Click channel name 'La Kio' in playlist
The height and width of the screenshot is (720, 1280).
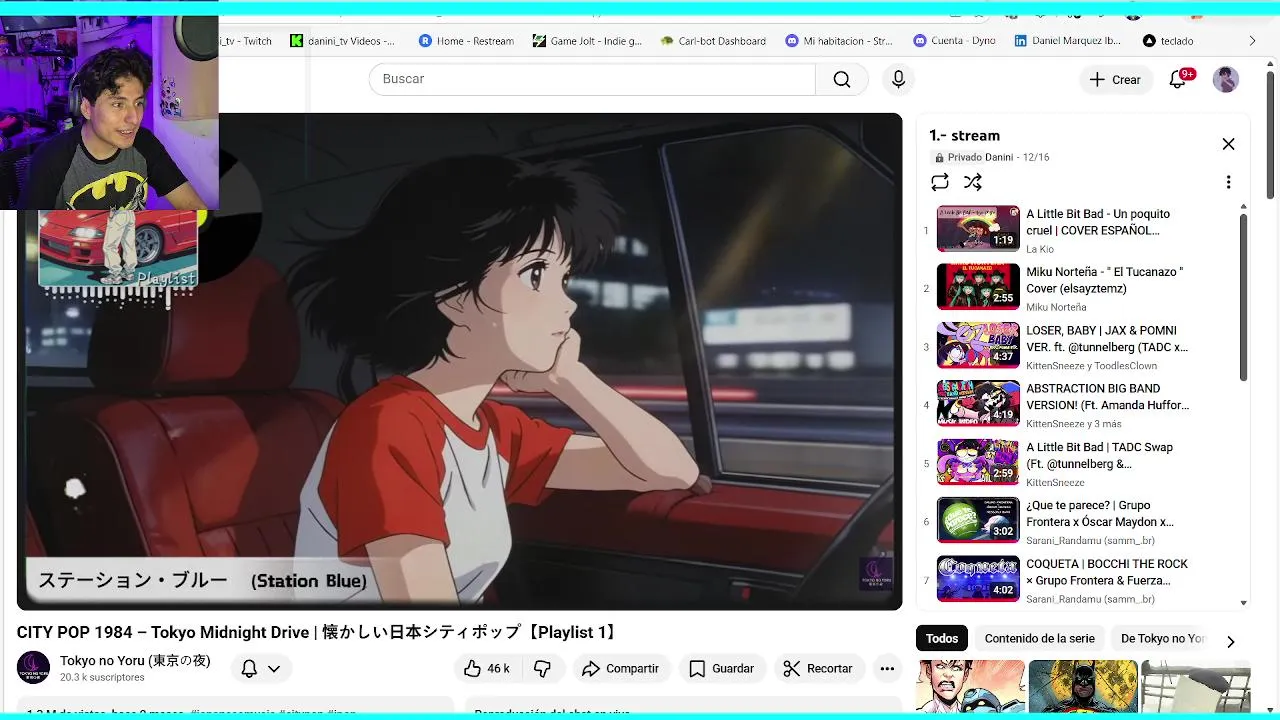(x=1040, y=249)
